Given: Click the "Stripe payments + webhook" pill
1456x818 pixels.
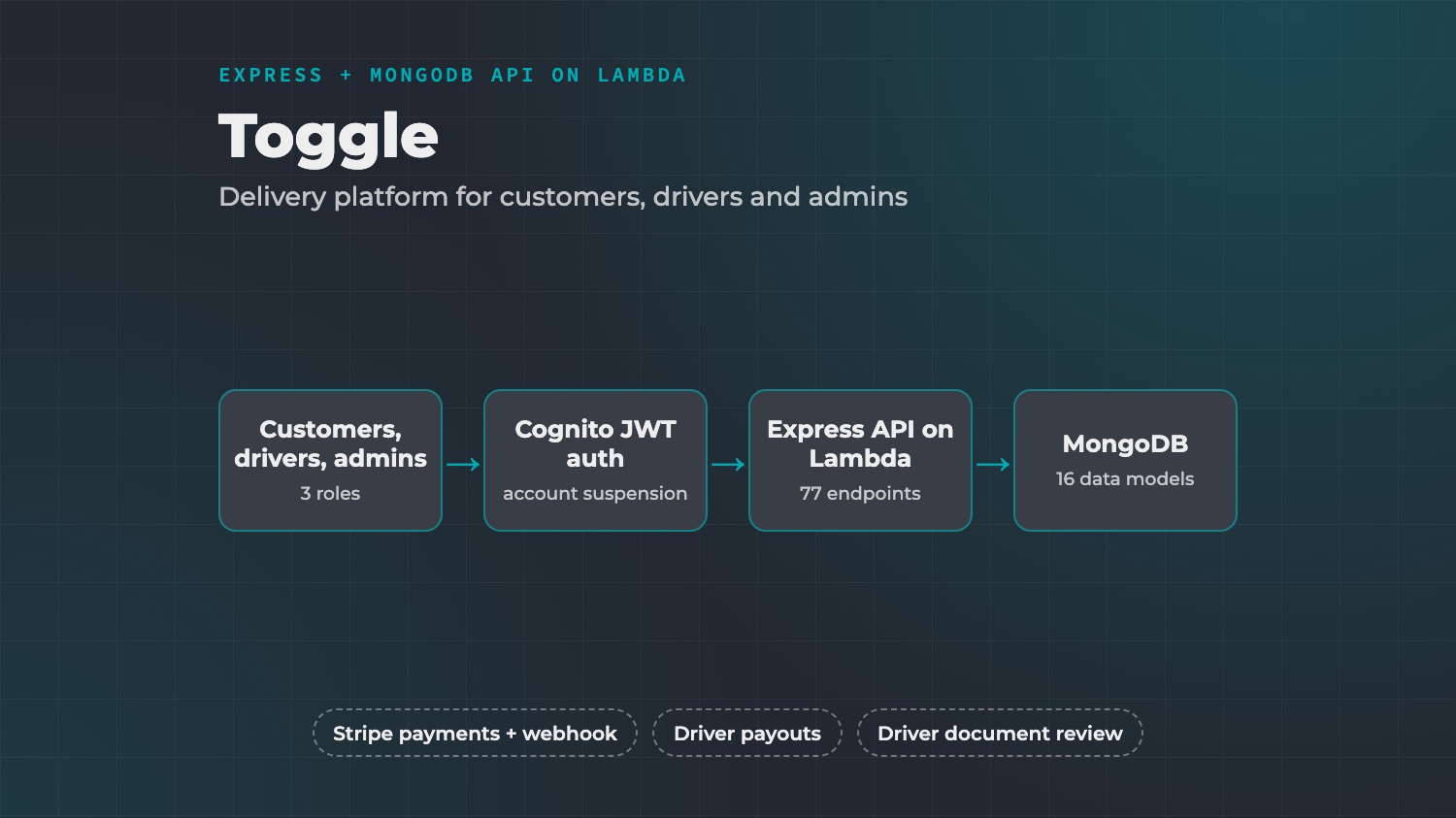Looking at the screenshot, I should point(475,733).
